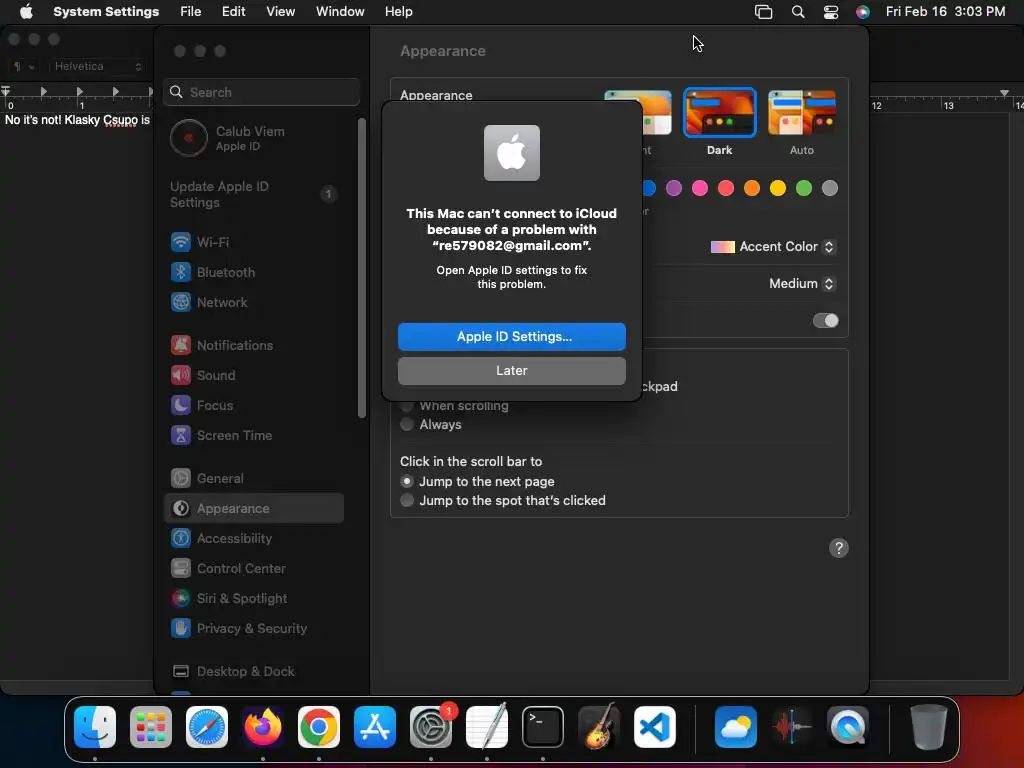Click the date and time clock
Screen dimensions: 1024x768
[x=945, y=12]
